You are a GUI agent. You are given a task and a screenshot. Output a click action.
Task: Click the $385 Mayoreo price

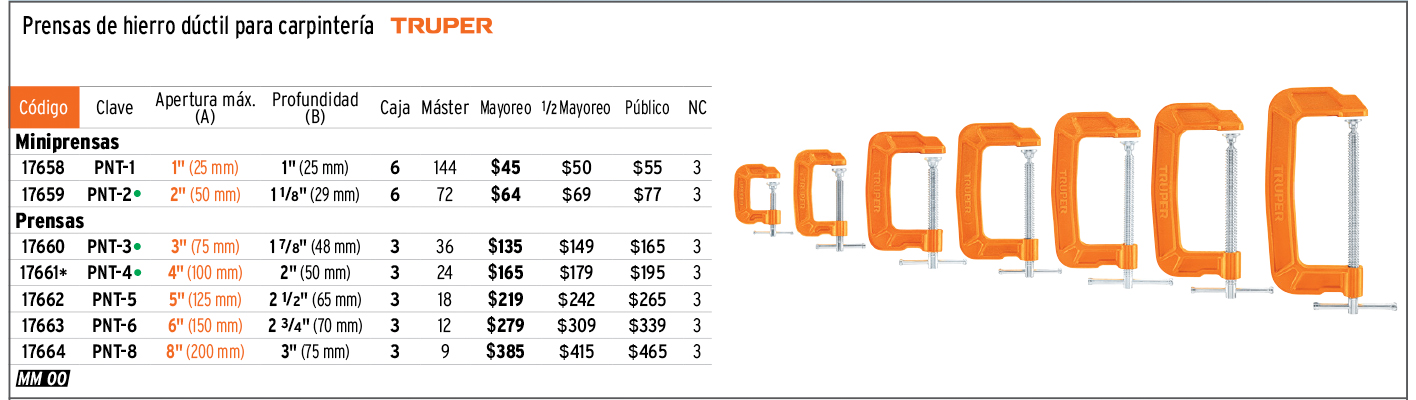[505, 351]
